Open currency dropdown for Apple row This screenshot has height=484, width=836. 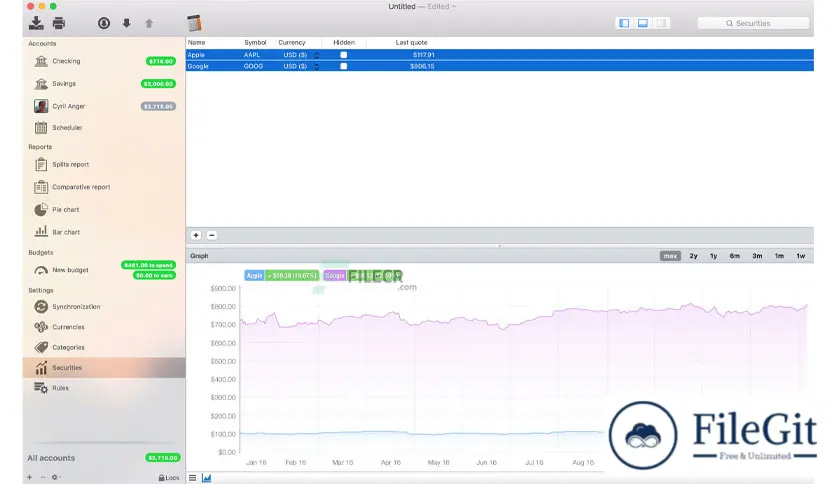tap(316, 55)
